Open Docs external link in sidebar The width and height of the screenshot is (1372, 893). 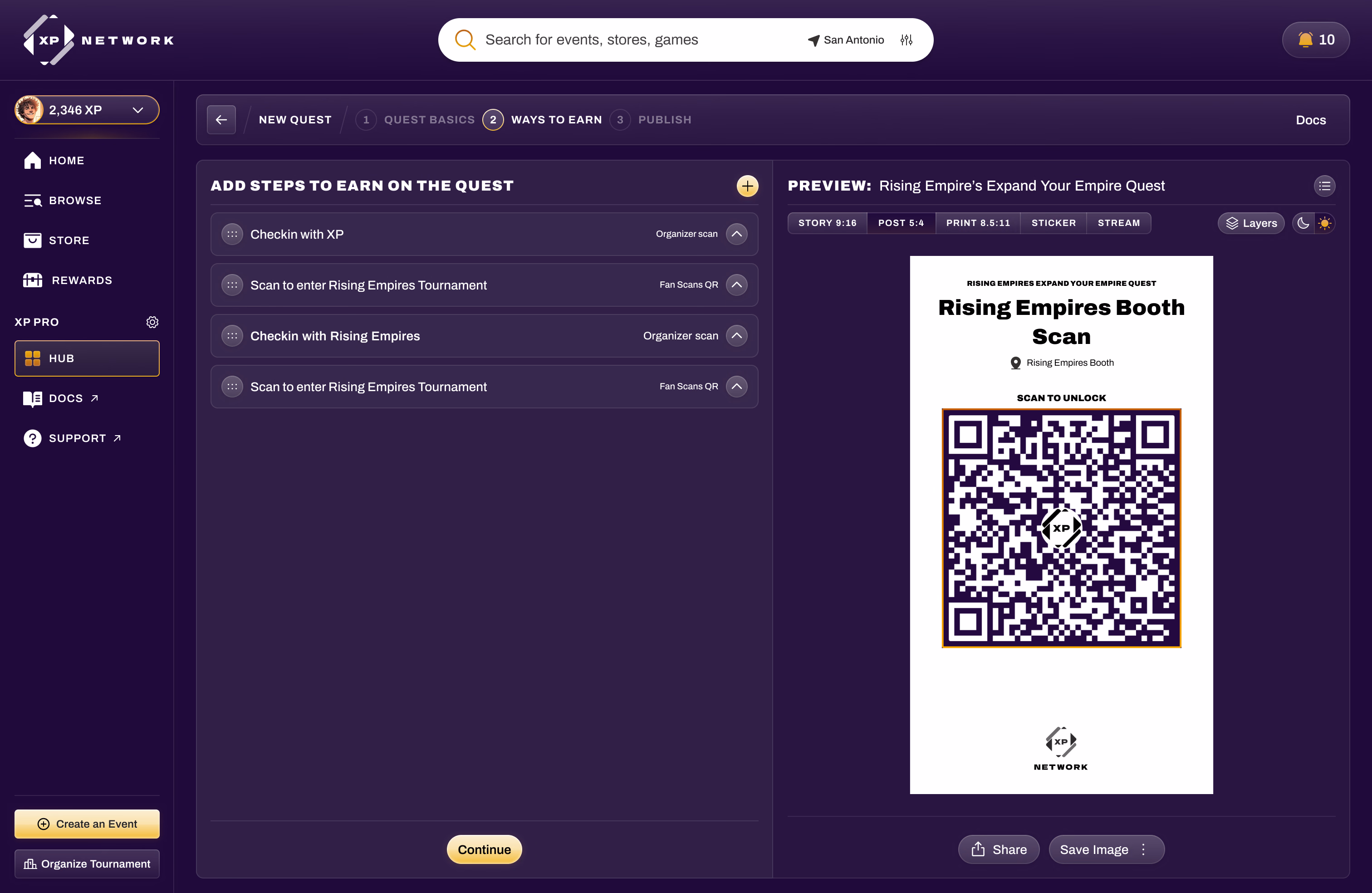click(x=61, y=398)
